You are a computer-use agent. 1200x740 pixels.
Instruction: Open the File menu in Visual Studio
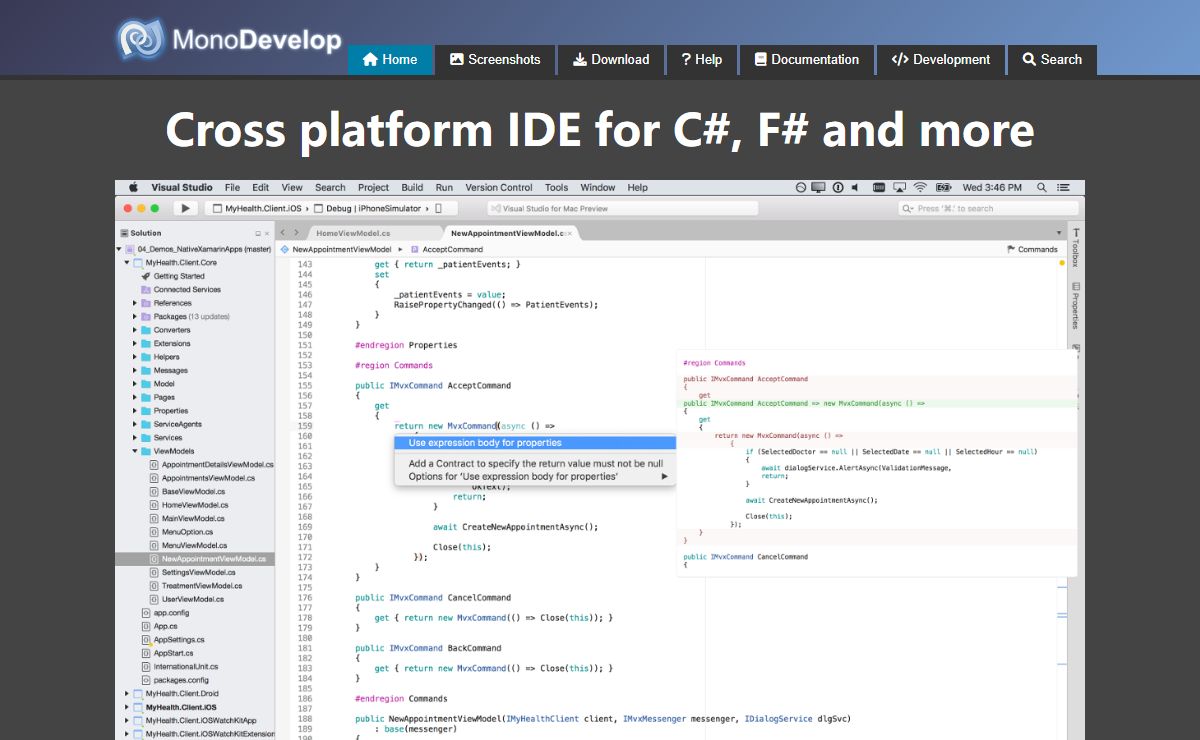point(232,187)
